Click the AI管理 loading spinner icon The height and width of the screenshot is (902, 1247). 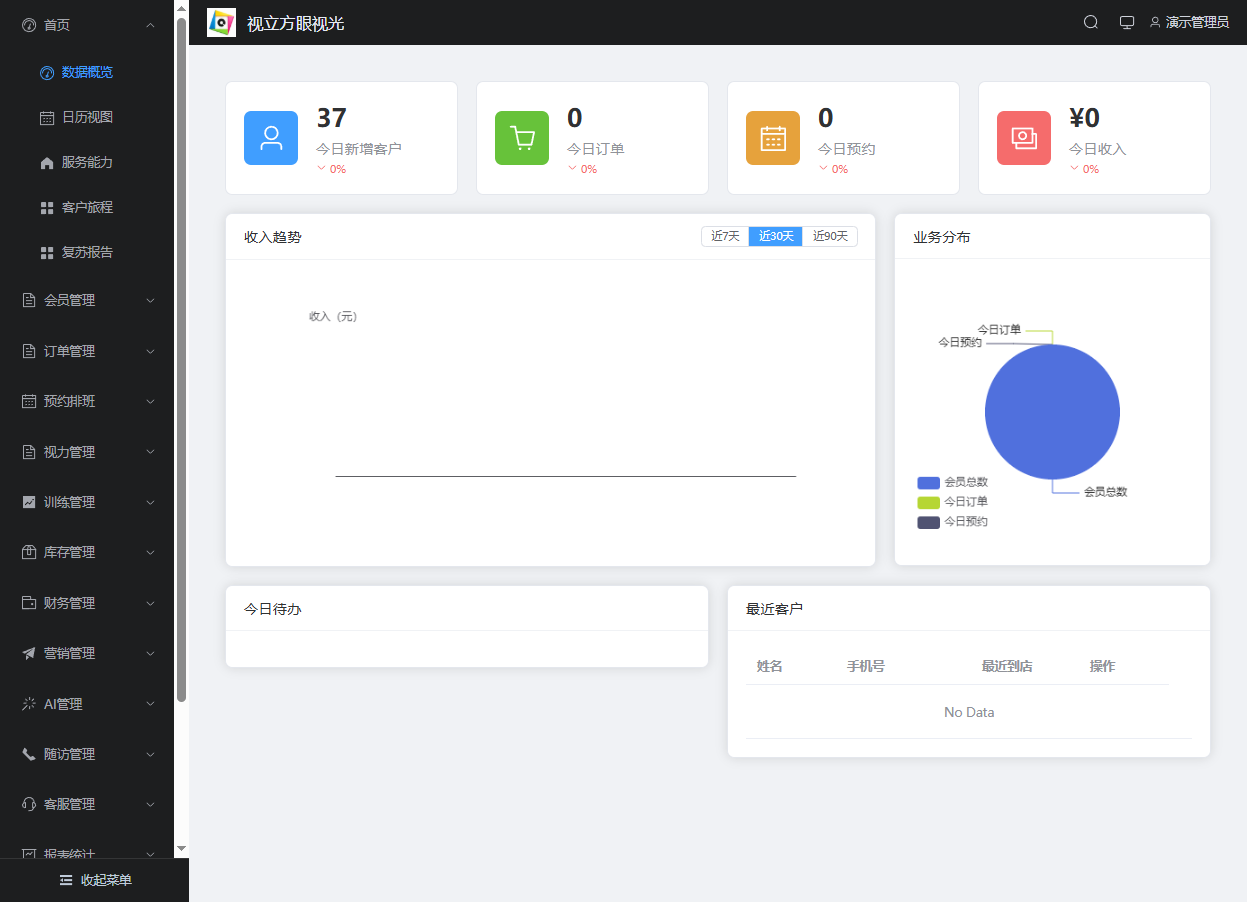(x=29, y=704)
